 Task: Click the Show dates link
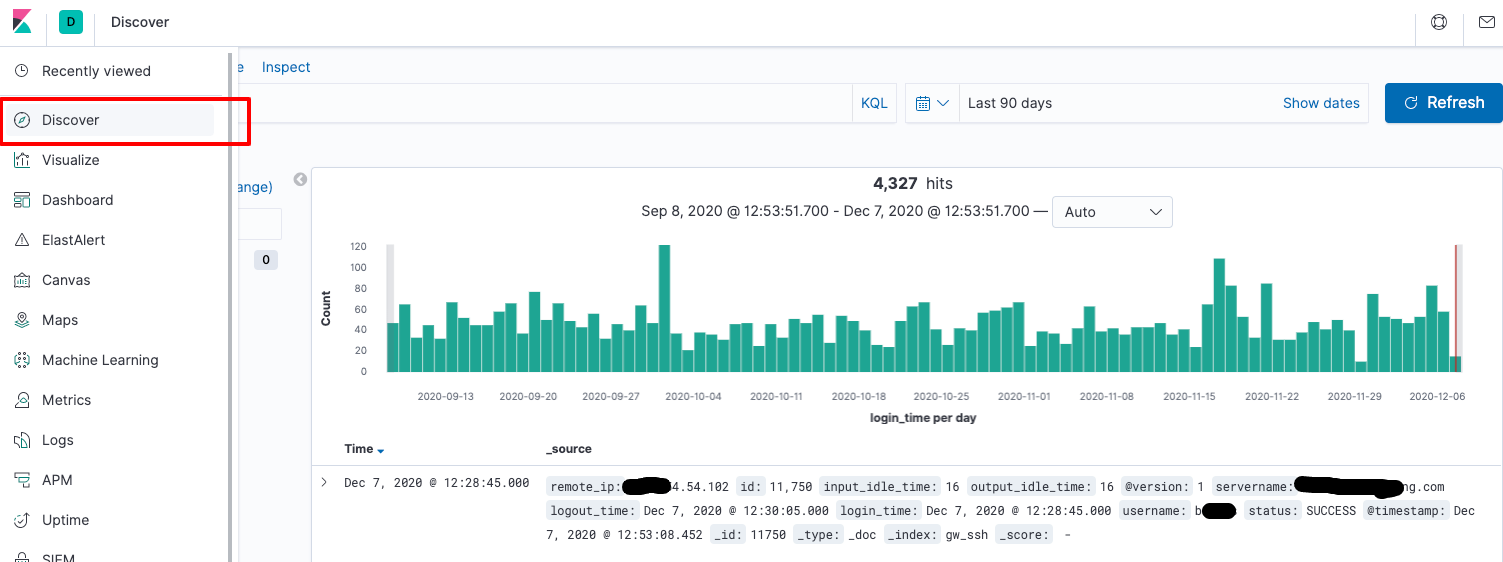[1321, 103]
